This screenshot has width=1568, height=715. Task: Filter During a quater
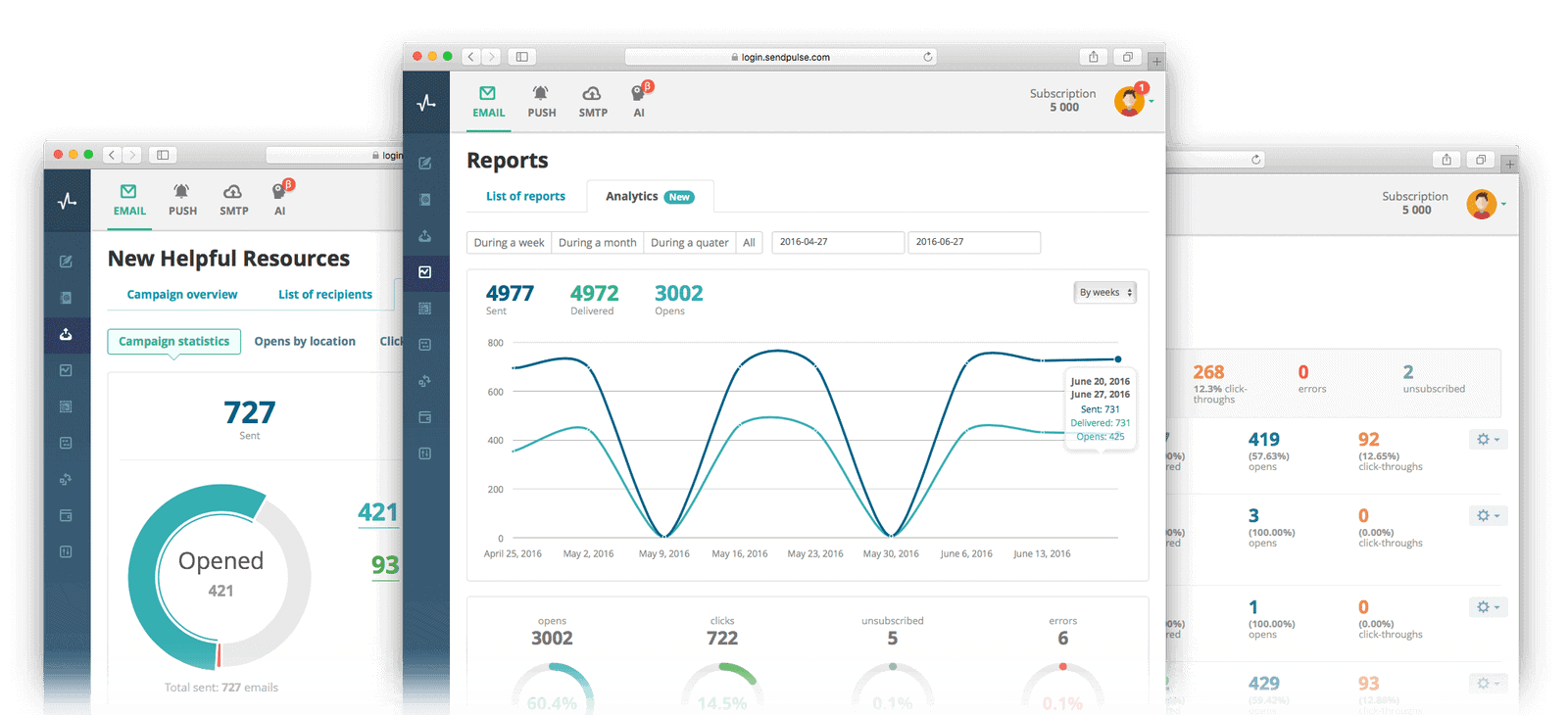click(690, 243)
